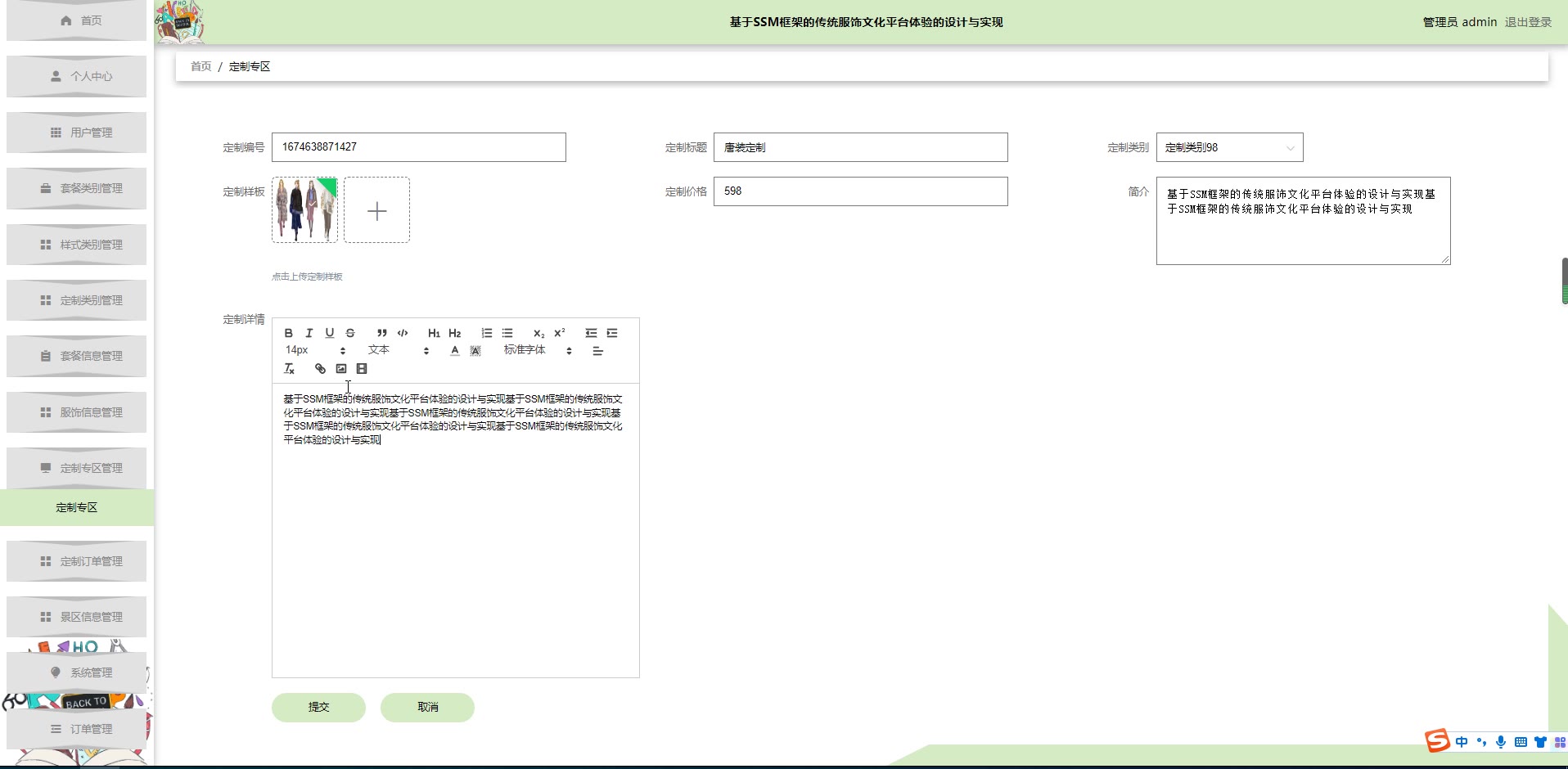Screen dimensions: 1568x769
Task: Open 个人中心 in the sidebar
Action: 76,76
